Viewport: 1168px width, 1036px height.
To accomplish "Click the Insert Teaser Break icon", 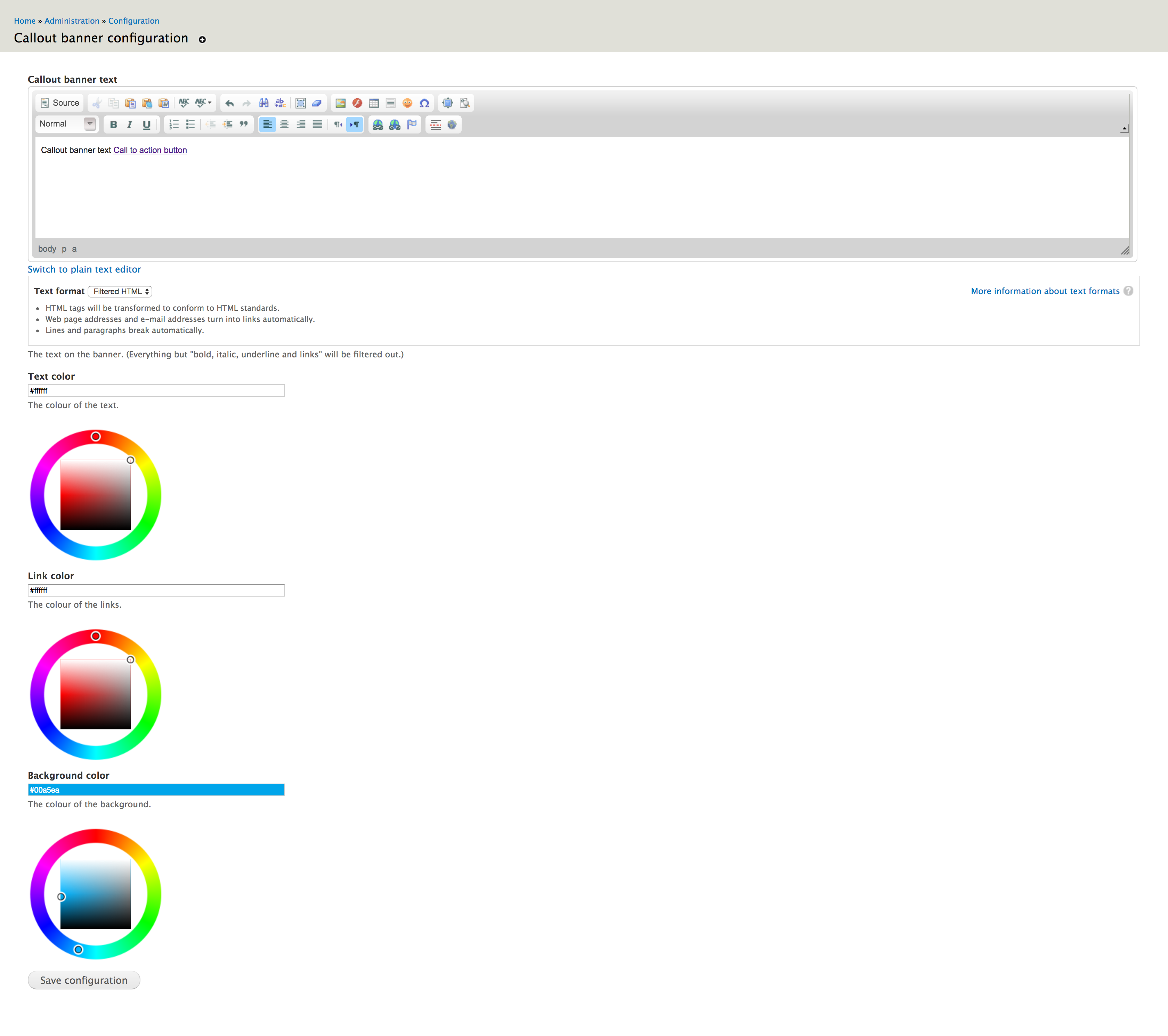I will click(436, 124).
